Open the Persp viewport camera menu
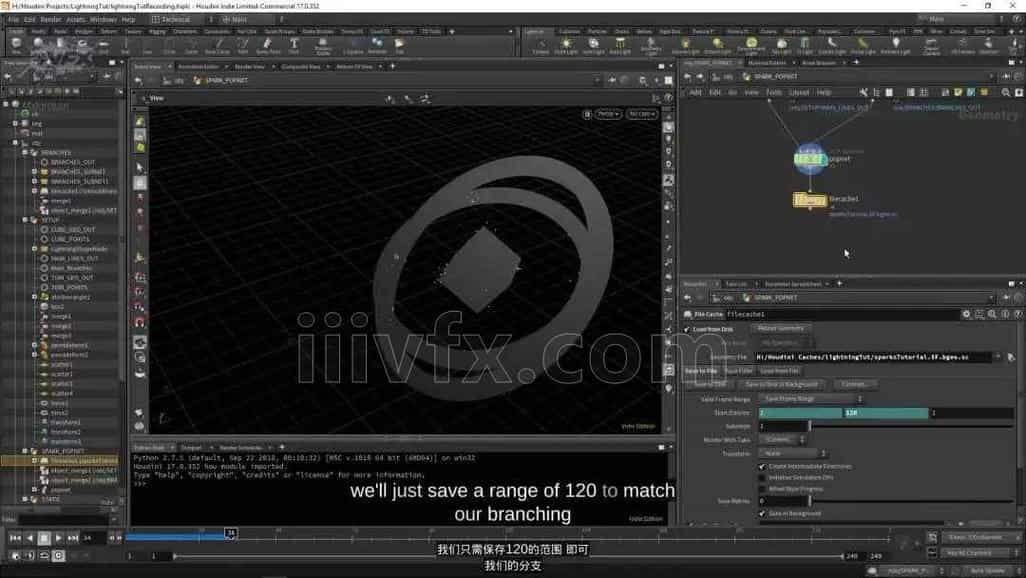The width and height of the screenshot is (1026, 578). pos(607,114)
